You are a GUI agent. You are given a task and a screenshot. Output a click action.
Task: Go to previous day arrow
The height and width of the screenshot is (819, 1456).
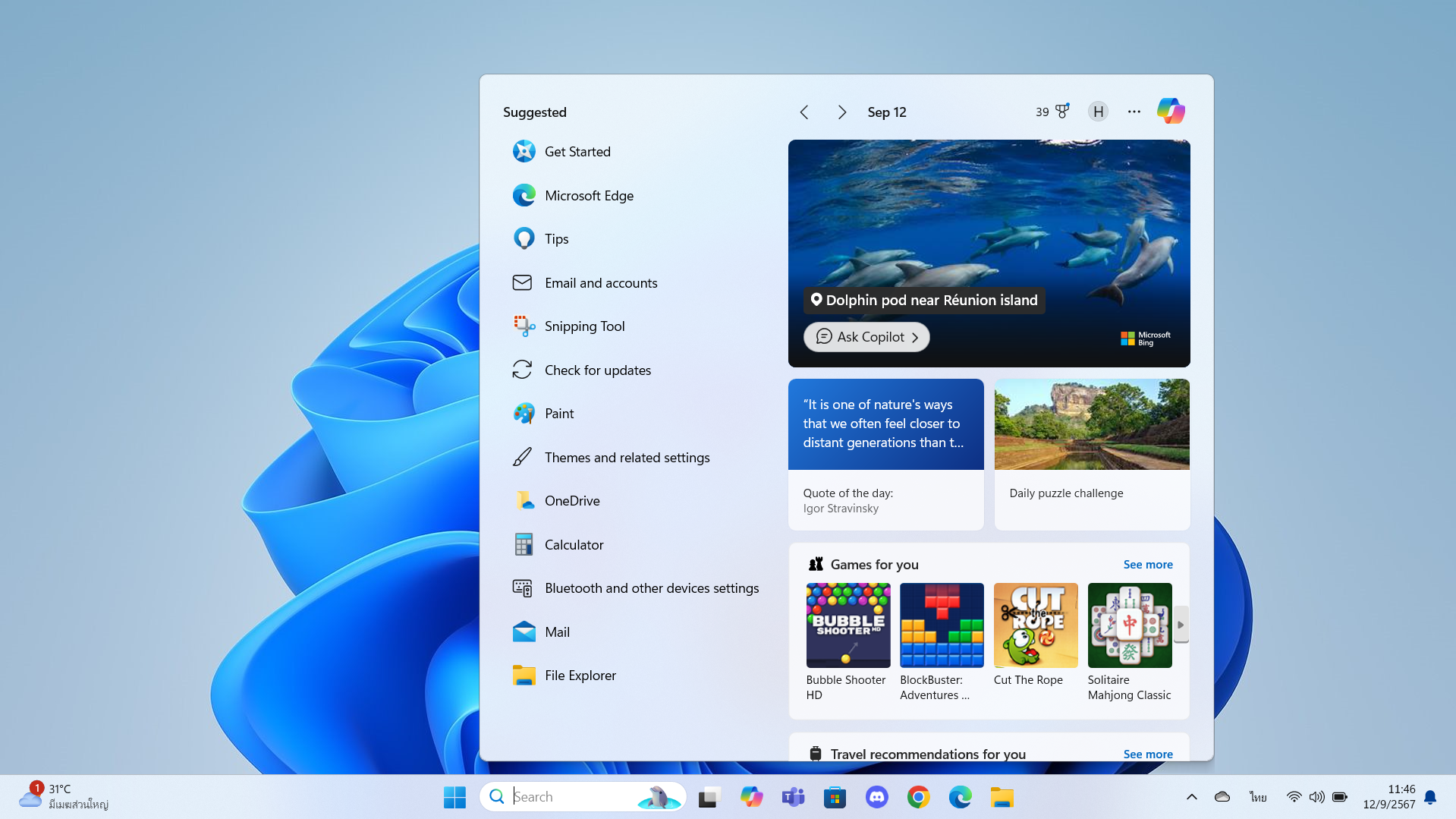(804, 112)
